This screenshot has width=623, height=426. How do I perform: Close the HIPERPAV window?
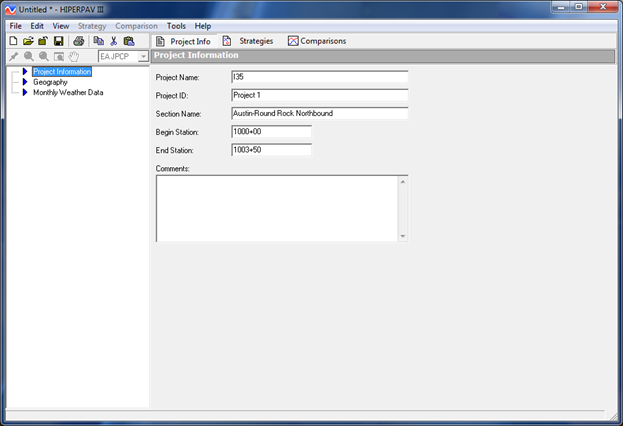602,7
